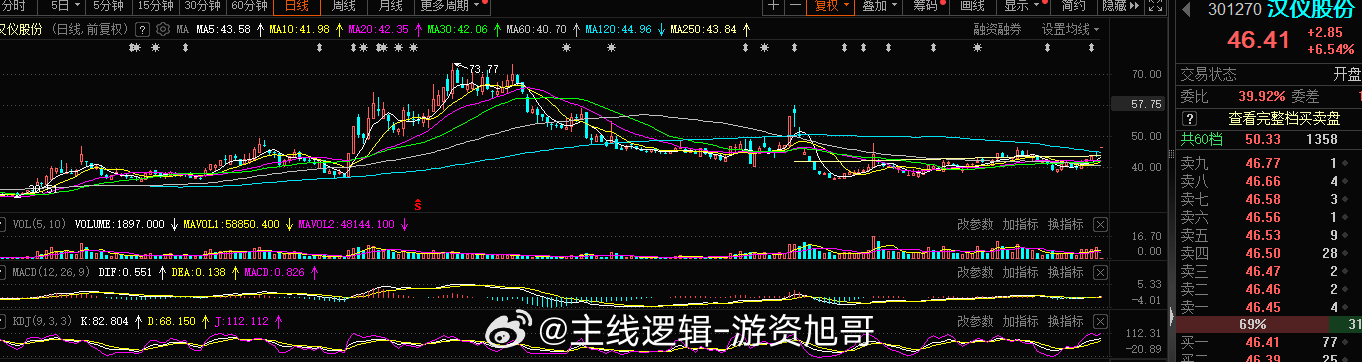1362x362 pixels.
Task: Switch to 周线 weekly chart
Action: point(343,6)
